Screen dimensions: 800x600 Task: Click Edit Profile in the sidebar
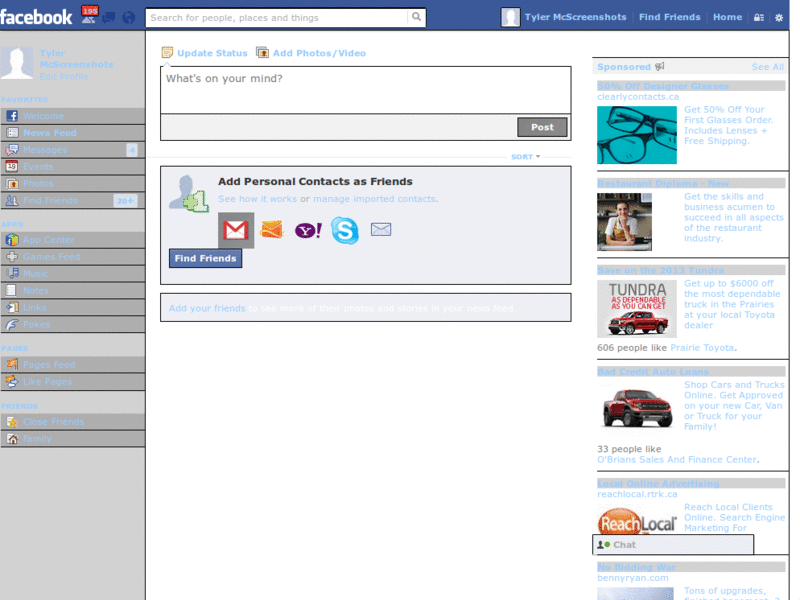click(64, 77)
